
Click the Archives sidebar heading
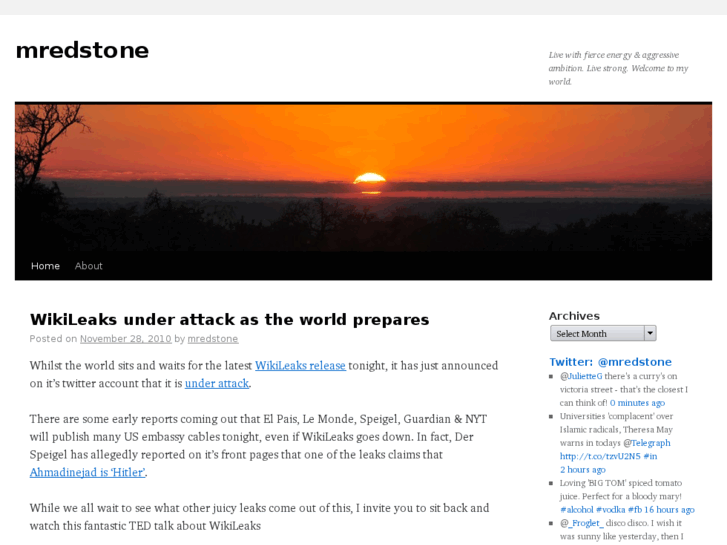coord(574,316)
